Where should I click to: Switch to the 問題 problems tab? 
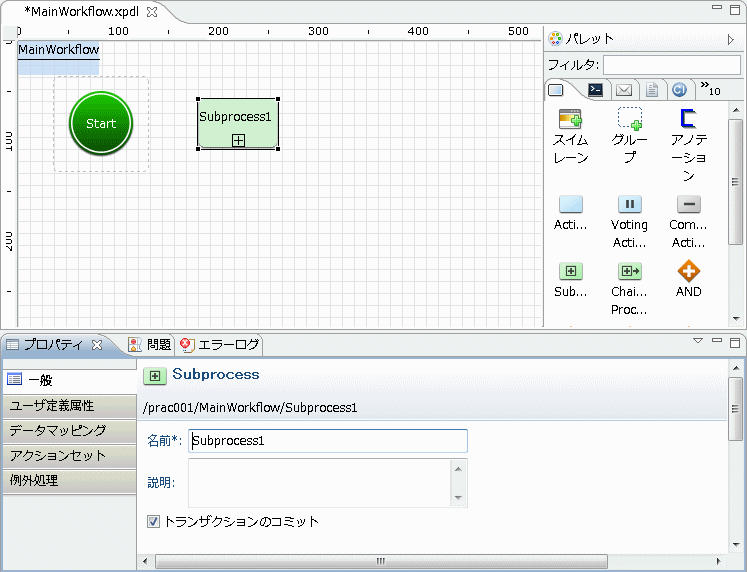pos(150,344)
